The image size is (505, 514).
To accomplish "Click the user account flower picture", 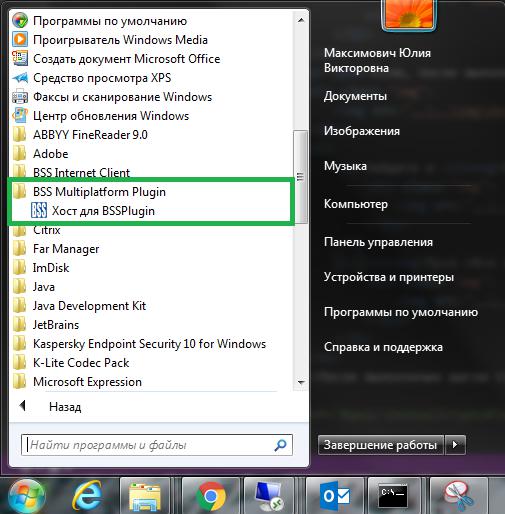I will pos(409,15).
